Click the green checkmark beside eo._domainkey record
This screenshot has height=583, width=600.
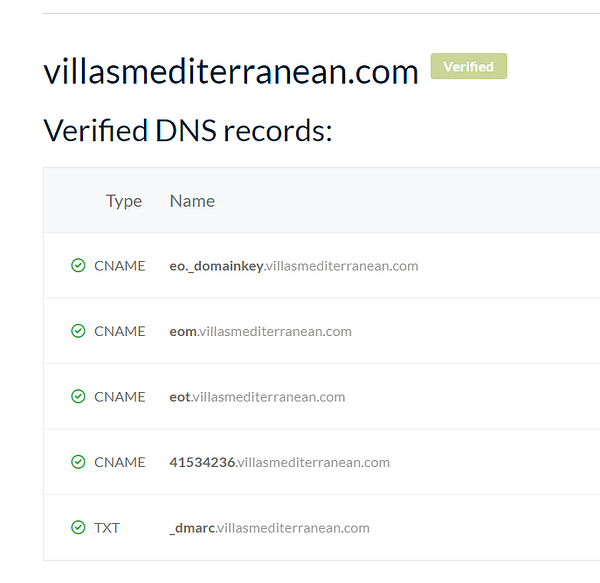click(x=78, y=265)
